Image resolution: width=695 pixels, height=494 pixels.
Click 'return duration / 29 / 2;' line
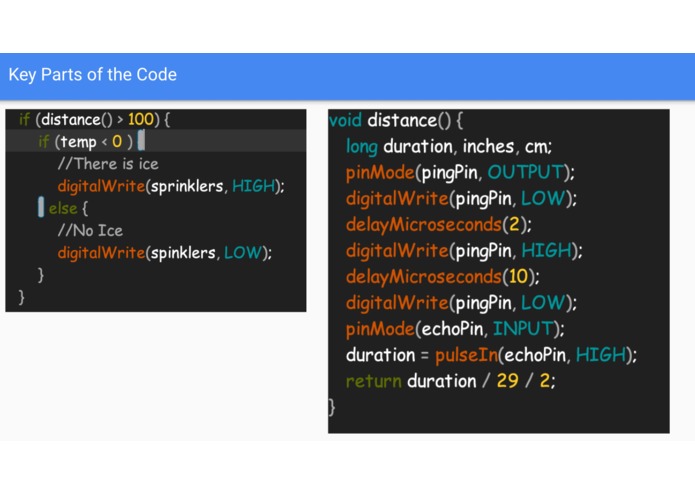click(x=450, y=381)
